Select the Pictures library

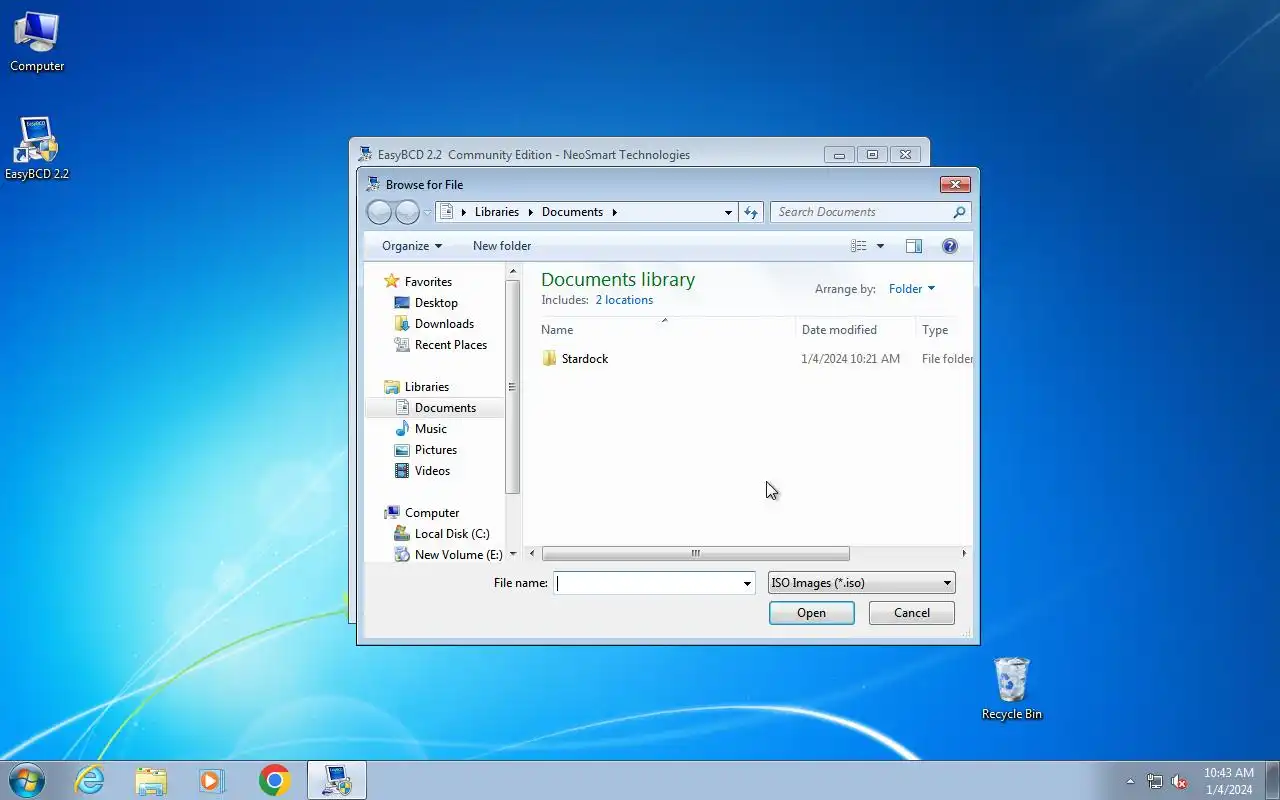pos(435,450)
